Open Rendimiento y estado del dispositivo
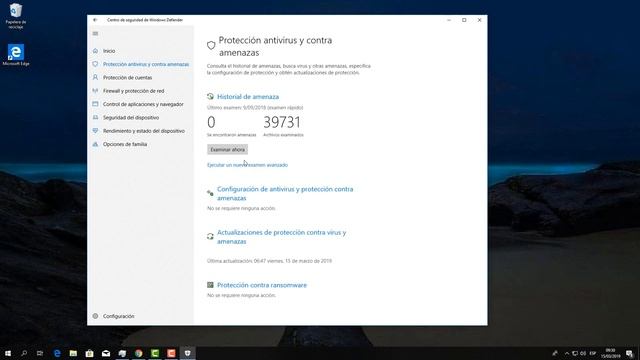640x360 pixels. (144, 131)
